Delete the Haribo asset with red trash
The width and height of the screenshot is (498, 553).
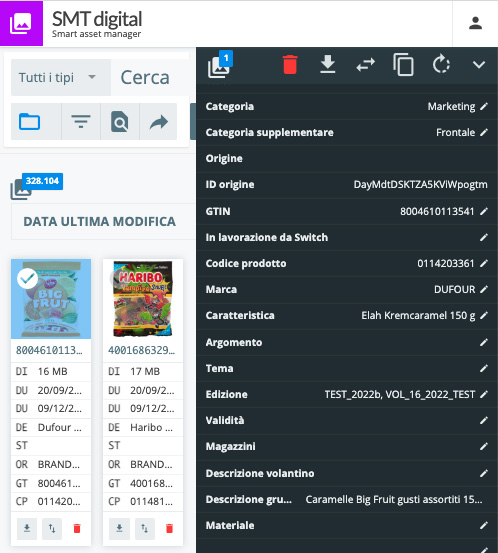[x=169, y=528]
